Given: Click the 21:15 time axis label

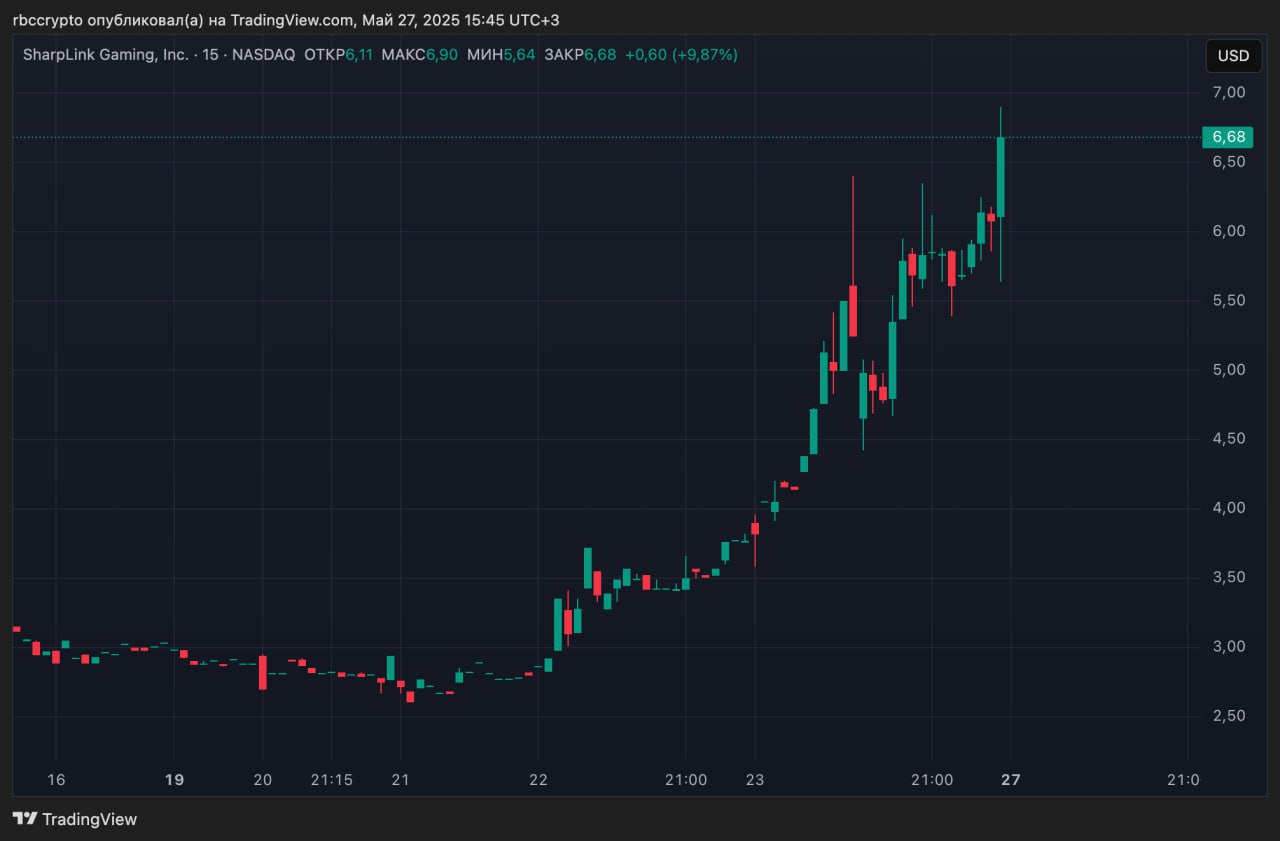Looking at the screenshot, I should coord(331,780).
